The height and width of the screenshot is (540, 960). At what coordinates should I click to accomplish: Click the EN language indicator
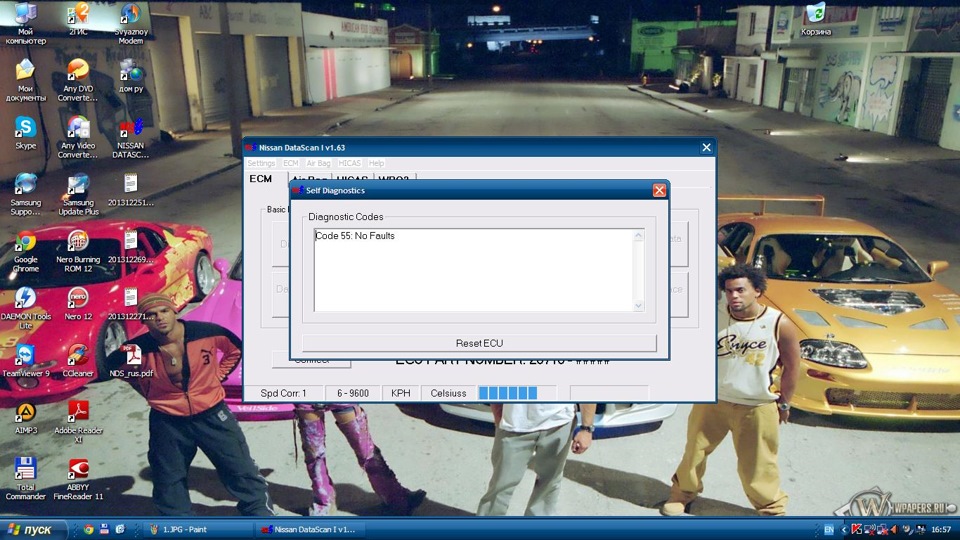[x=829, y=530]
